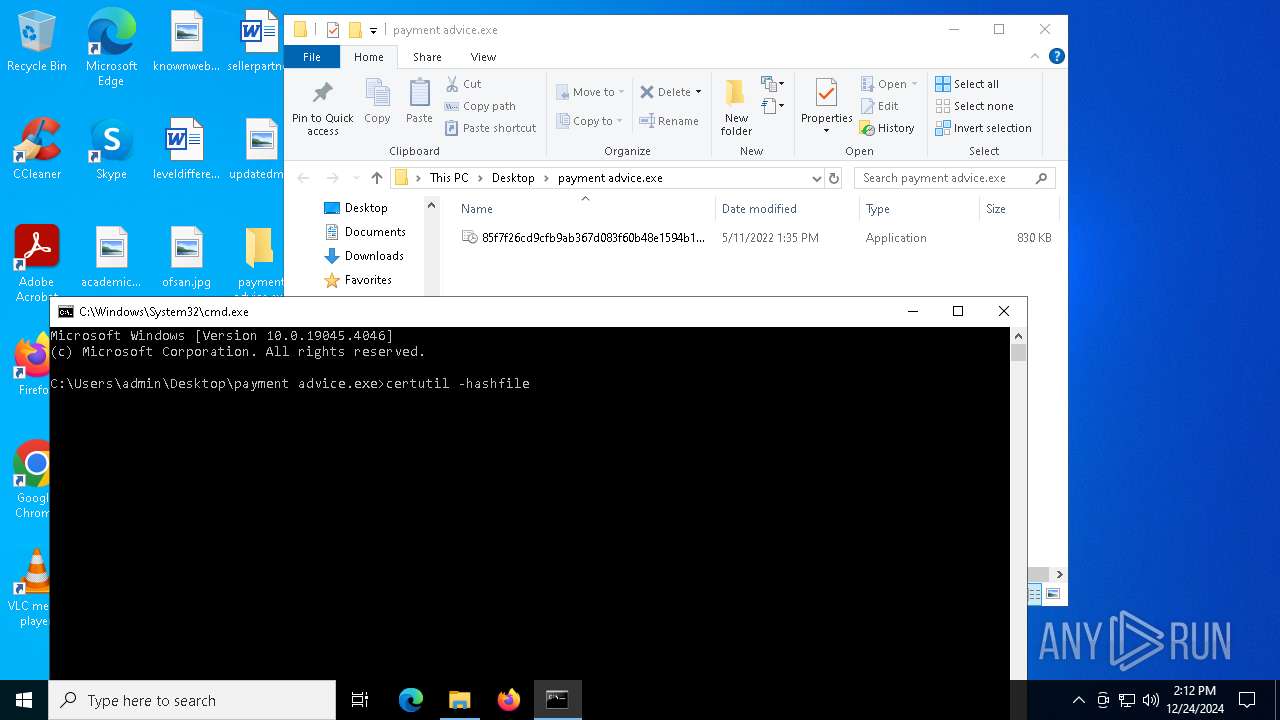Click the Properties icon
1280x720 pixels.
(x=826, y=95)
